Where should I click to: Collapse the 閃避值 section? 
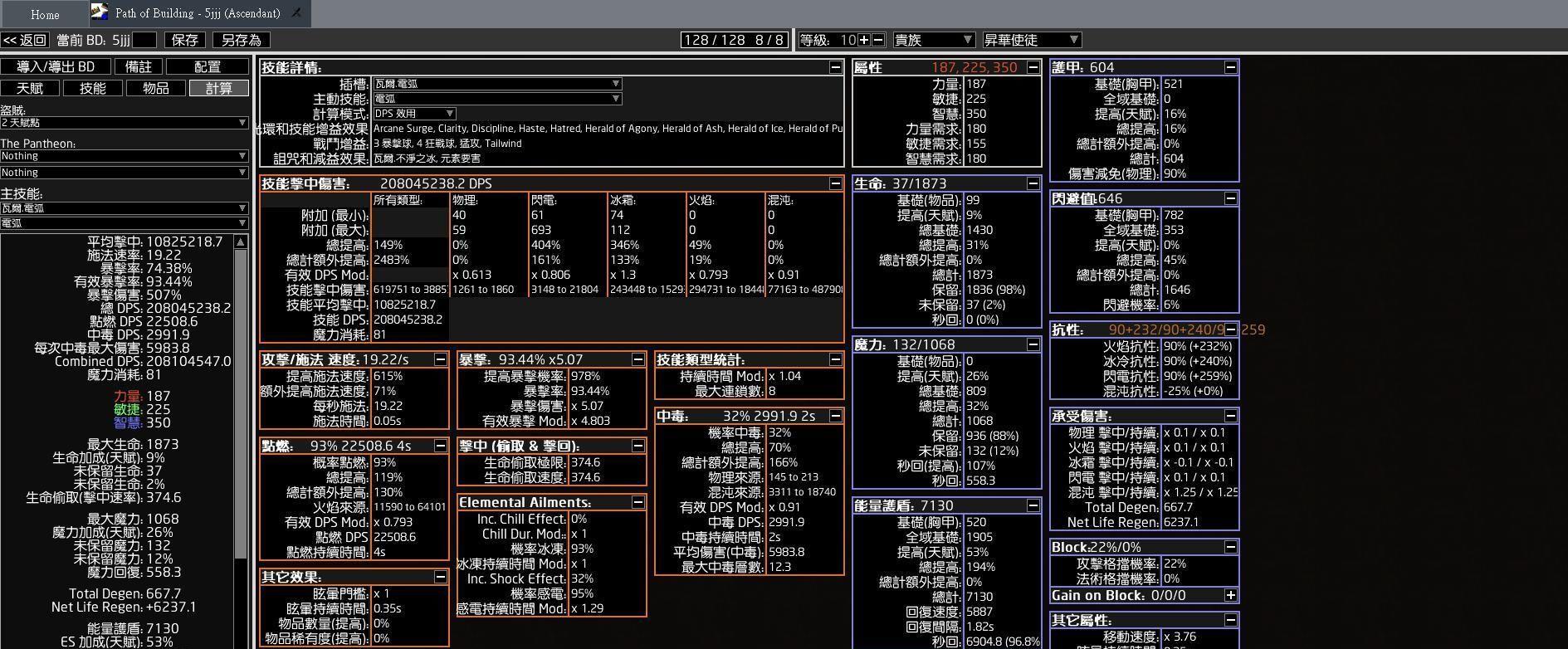pos(1230,198)
